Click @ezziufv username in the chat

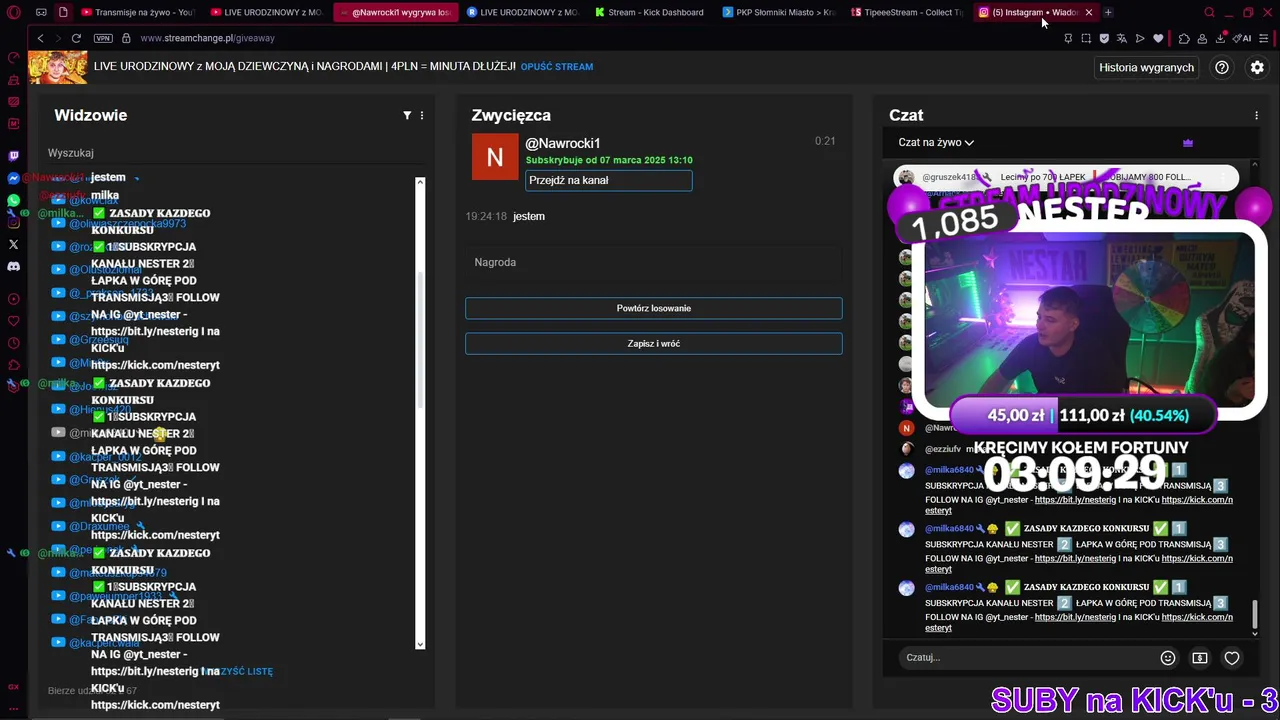(943, 449)
